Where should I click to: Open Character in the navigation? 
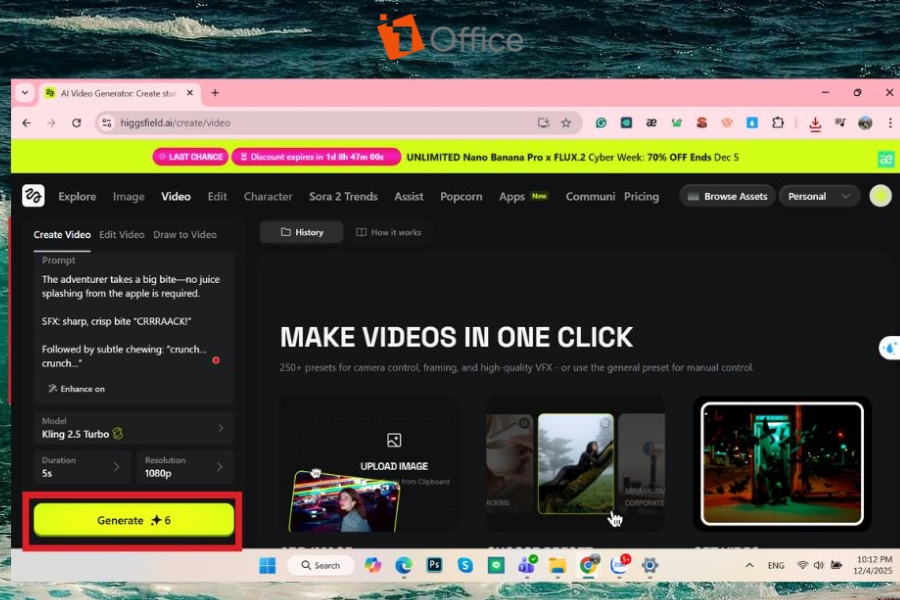268,196
